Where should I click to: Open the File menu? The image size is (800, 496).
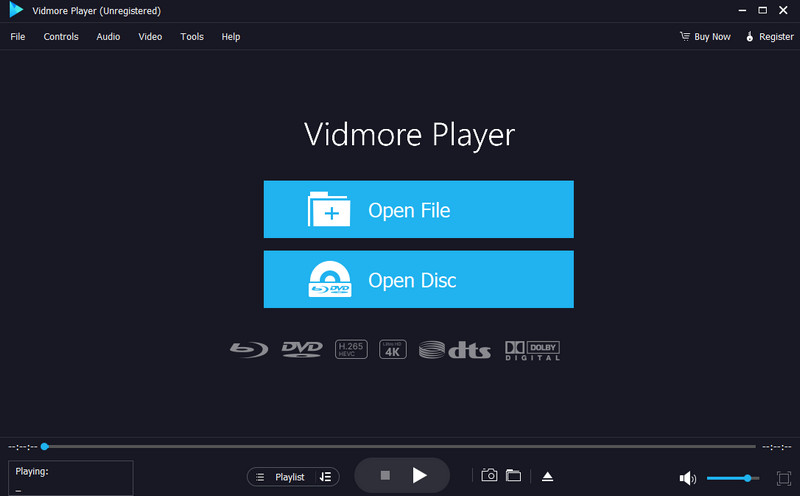(x=17, y=37)
